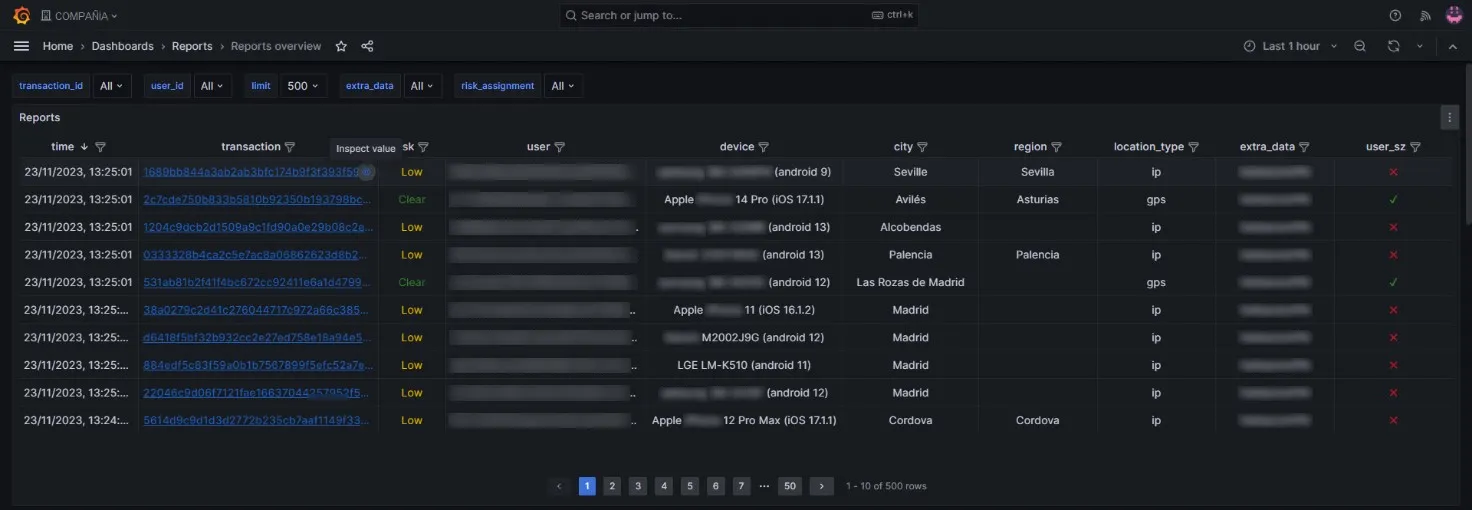The width and height of the screenshot is (1472, 510).
Task: Open the refresh interval dropdown arrow
Action: pyautogui.click(x=1419, y=46)
